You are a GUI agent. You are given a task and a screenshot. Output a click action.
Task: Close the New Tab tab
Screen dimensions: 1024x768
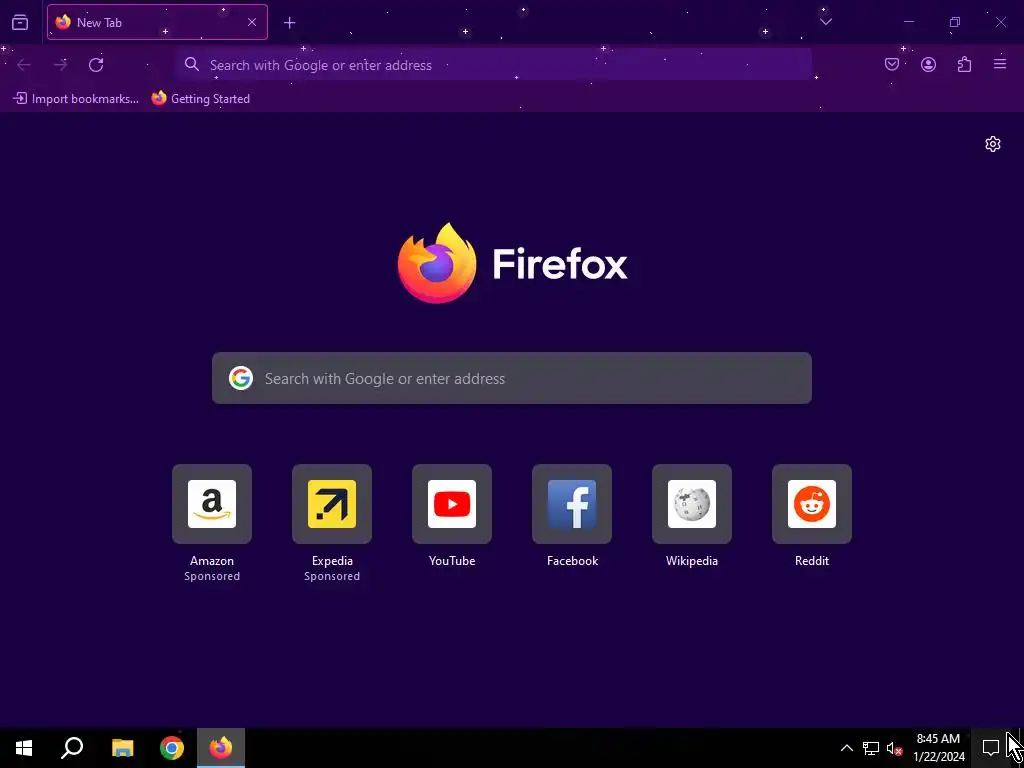[251, 22]
